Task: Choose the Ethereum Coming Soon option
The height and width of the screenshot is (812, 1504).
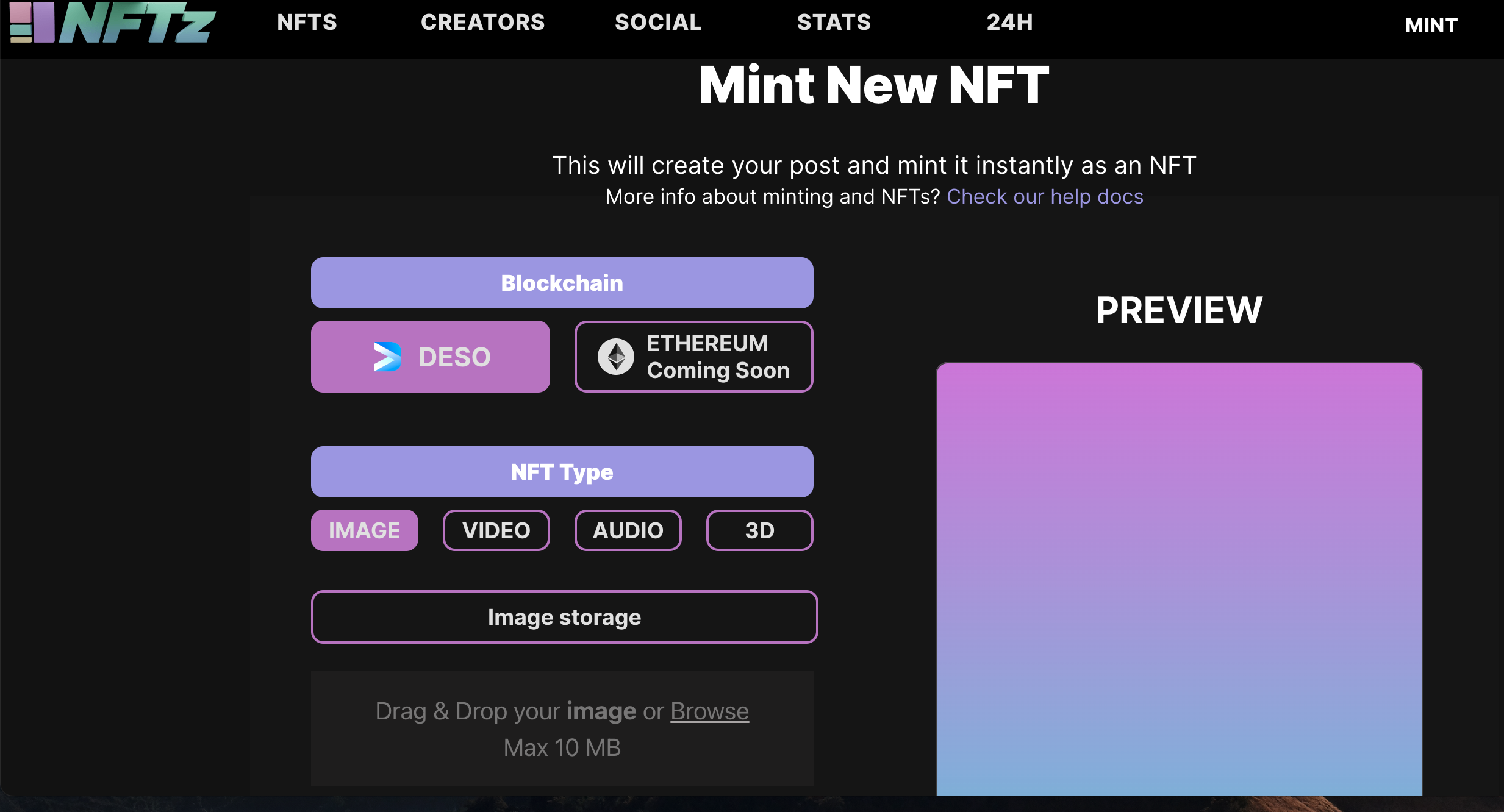Action: [694, 357]
